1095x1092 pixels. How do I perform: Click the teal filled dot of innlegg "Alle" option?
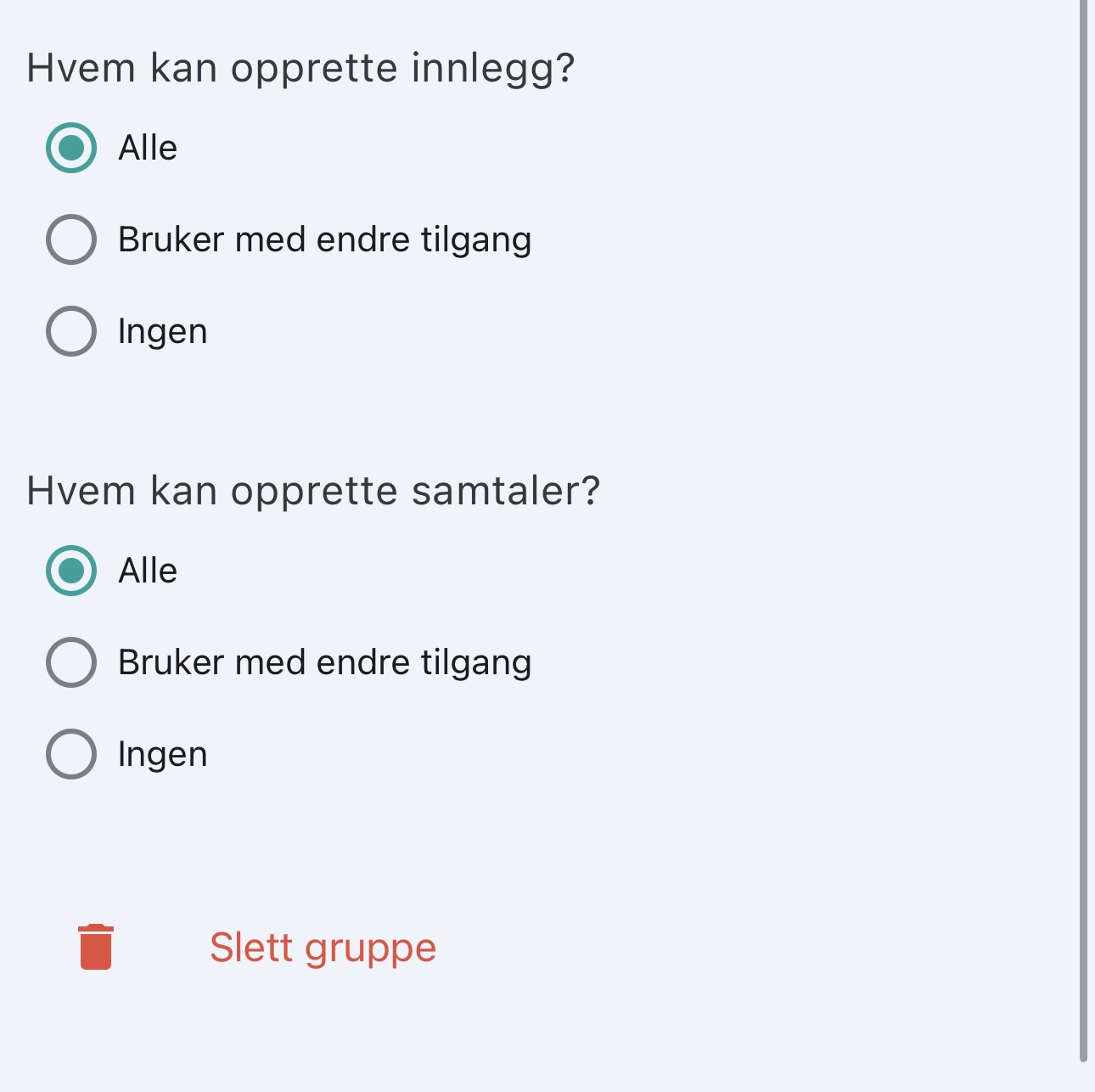pyautogui.click(x=71, y=148)
